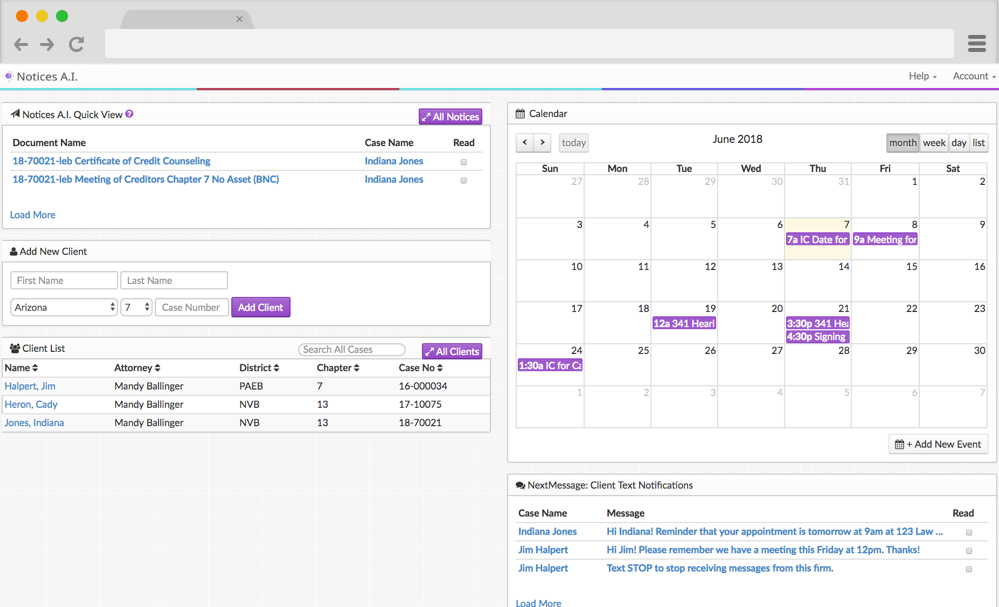The height and width of the screenshot is (607, 999).
Task: Open the 7a IC Date event
Action: point(817,239)
